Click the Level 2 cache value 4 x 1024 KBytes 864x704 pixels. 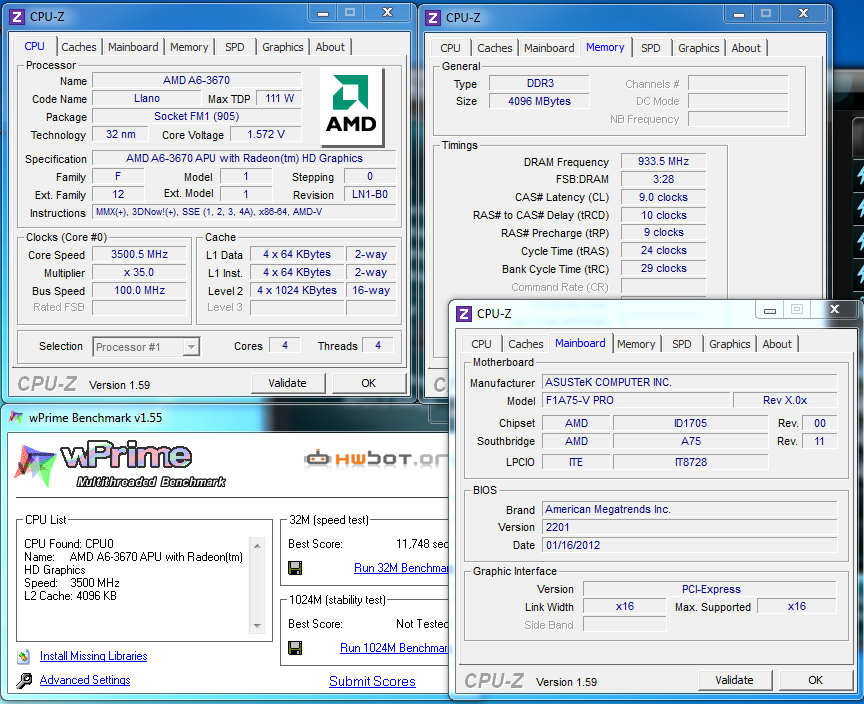click(x=297, y=290)
